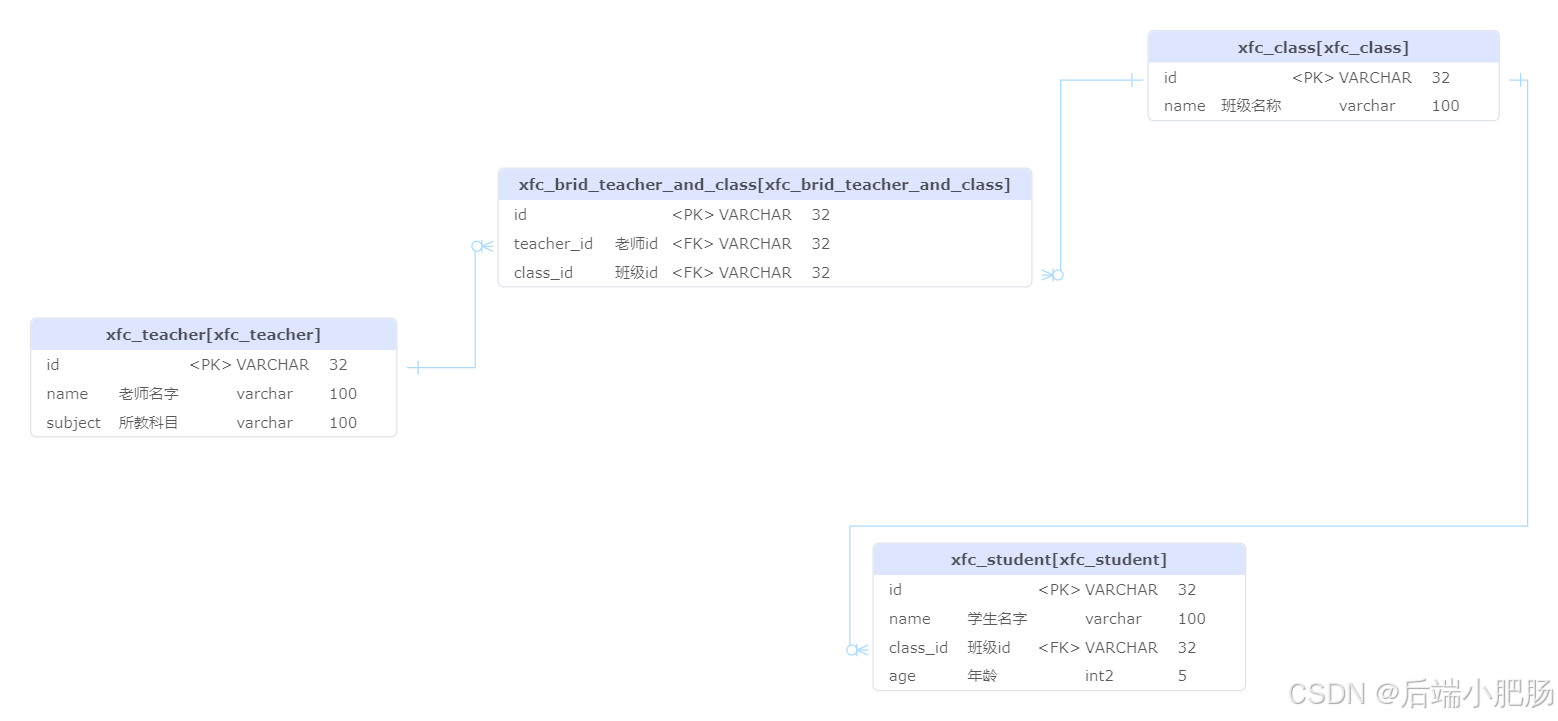Click the name row in xfc_teacher

tap(213, 393)
